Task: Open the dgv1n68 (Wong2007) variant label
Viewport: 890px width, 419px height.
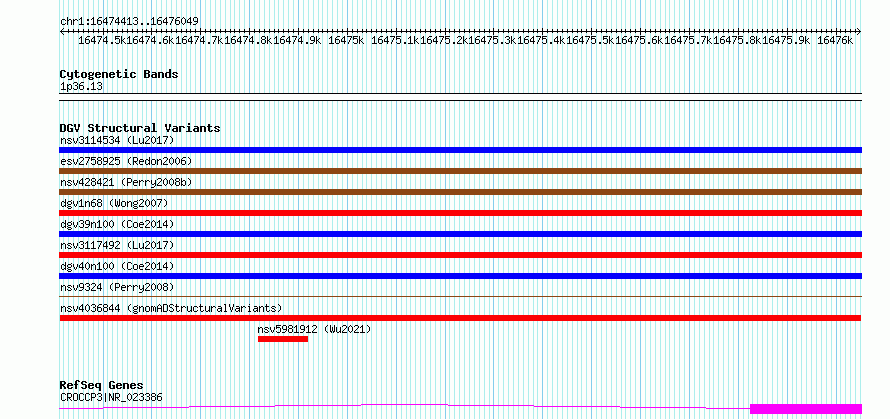Action: tap(114, 203)
